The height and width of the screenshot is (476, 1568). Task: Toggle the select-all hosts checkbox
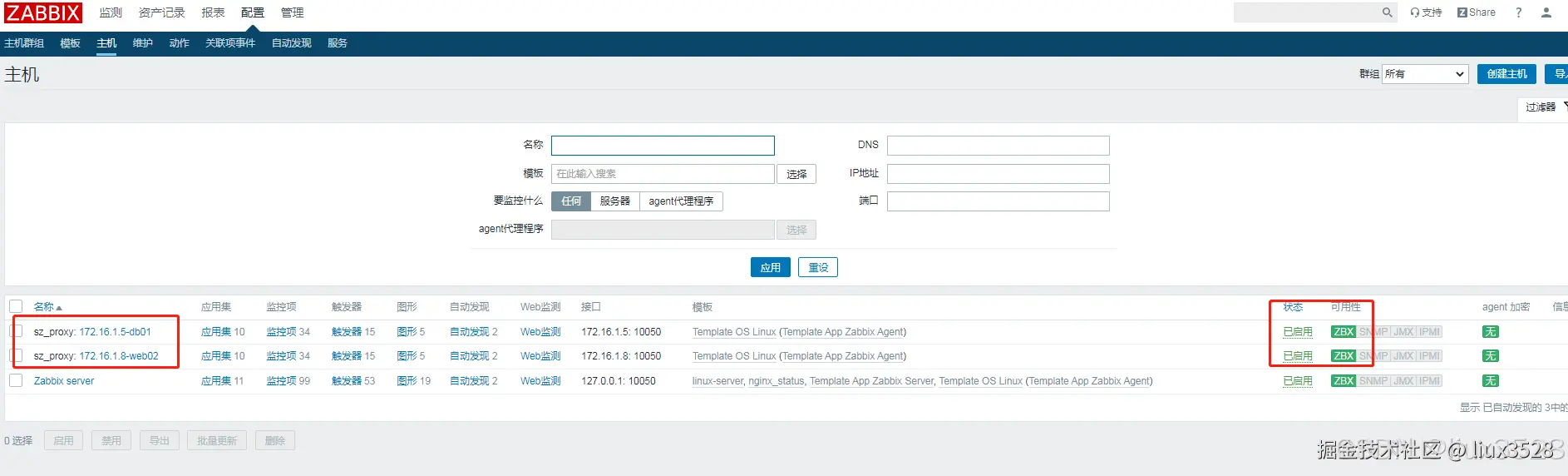tap(16, 306)
